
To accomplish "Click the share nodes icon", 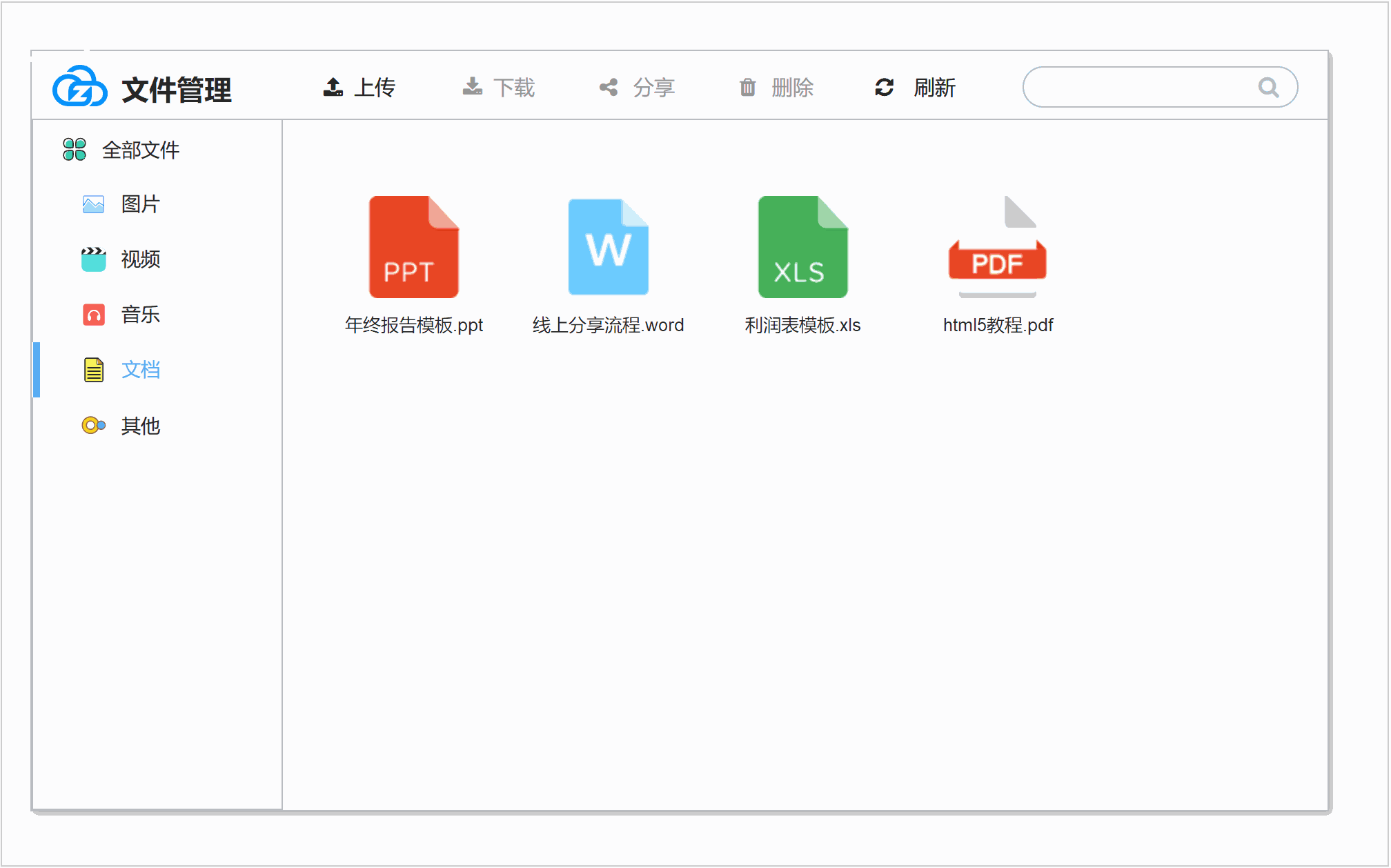I will tap(609, 87).
